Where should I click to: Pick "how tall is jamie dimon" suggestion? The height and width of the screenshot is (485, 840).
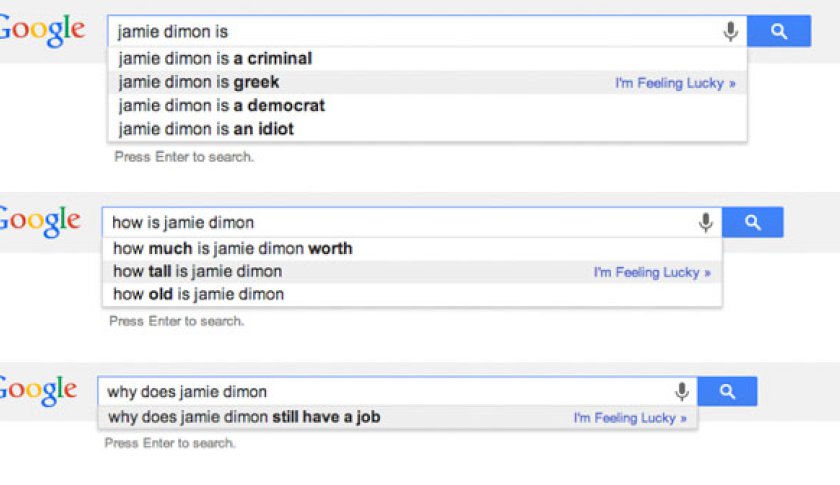(x=197, y=271)
